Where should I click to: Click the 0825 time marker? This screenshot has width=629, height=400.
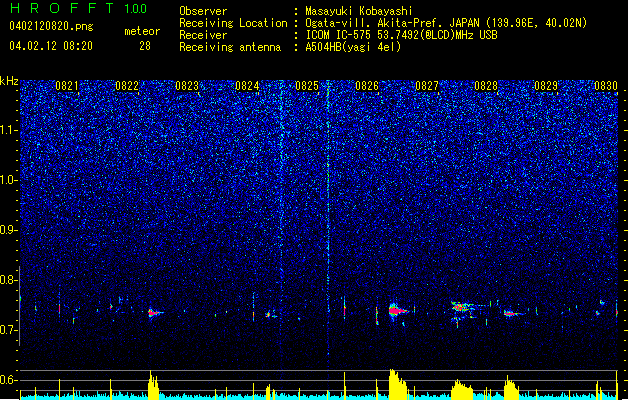click(307, 86)
